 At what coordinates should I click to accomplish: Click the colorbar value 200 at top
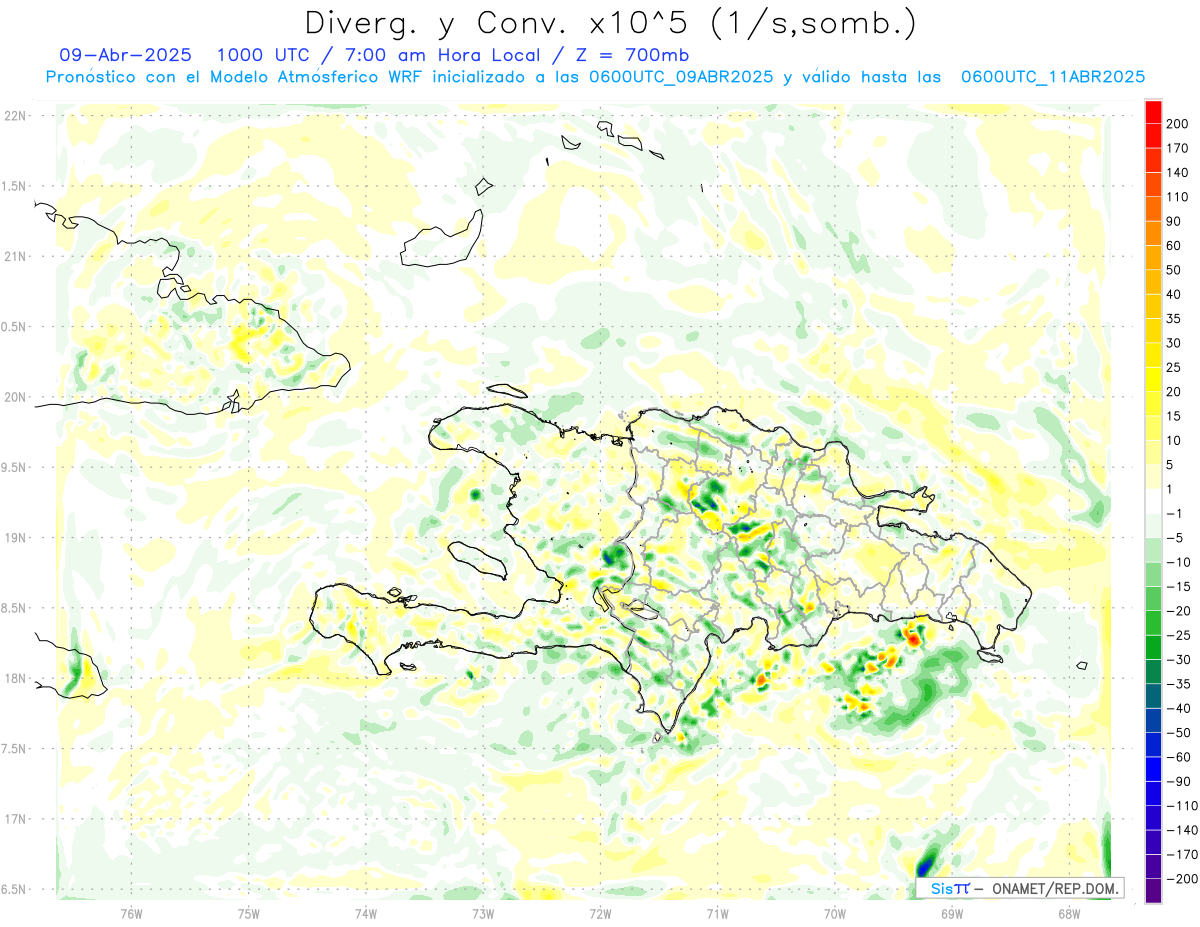[1178, 123]
